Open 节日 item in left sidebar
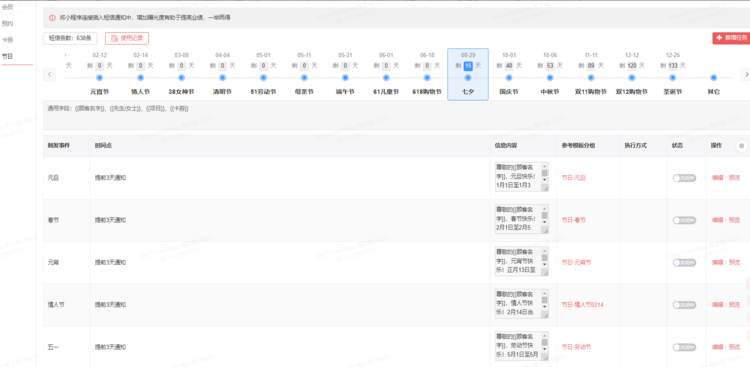Viewport: 750px width, 367px height. point(7,56)
